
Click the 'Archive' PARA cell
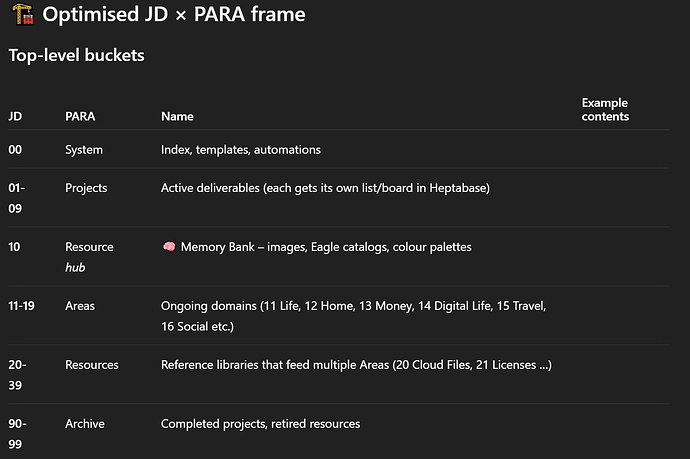85,424
